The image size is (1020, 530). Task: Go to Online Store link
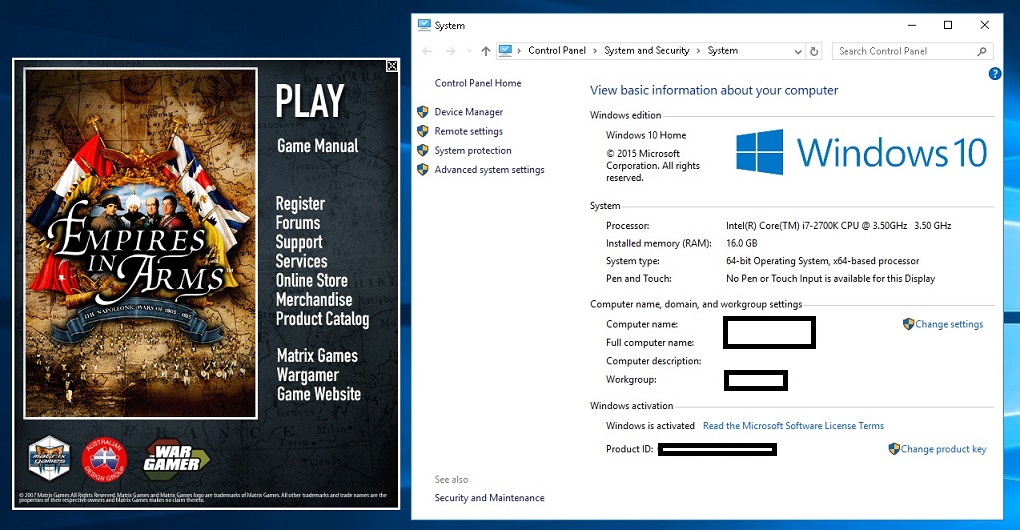pyautogui.click(x=312, y=280)
